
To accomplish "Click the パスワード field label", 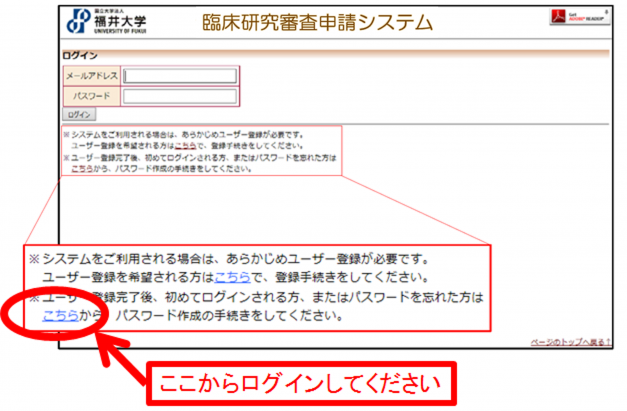I will [92, 96].
